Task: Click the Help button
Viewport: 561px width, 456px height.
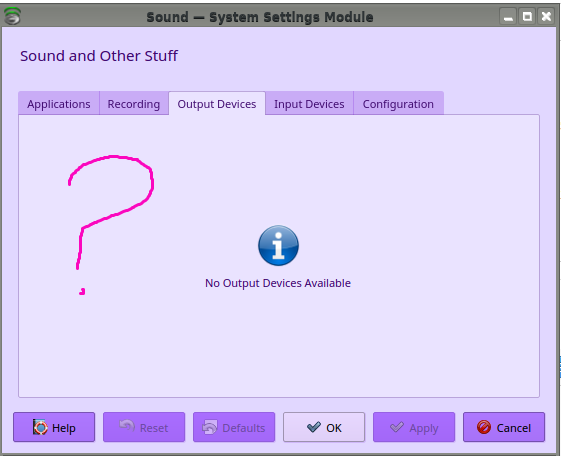Action: click(54, 427)
